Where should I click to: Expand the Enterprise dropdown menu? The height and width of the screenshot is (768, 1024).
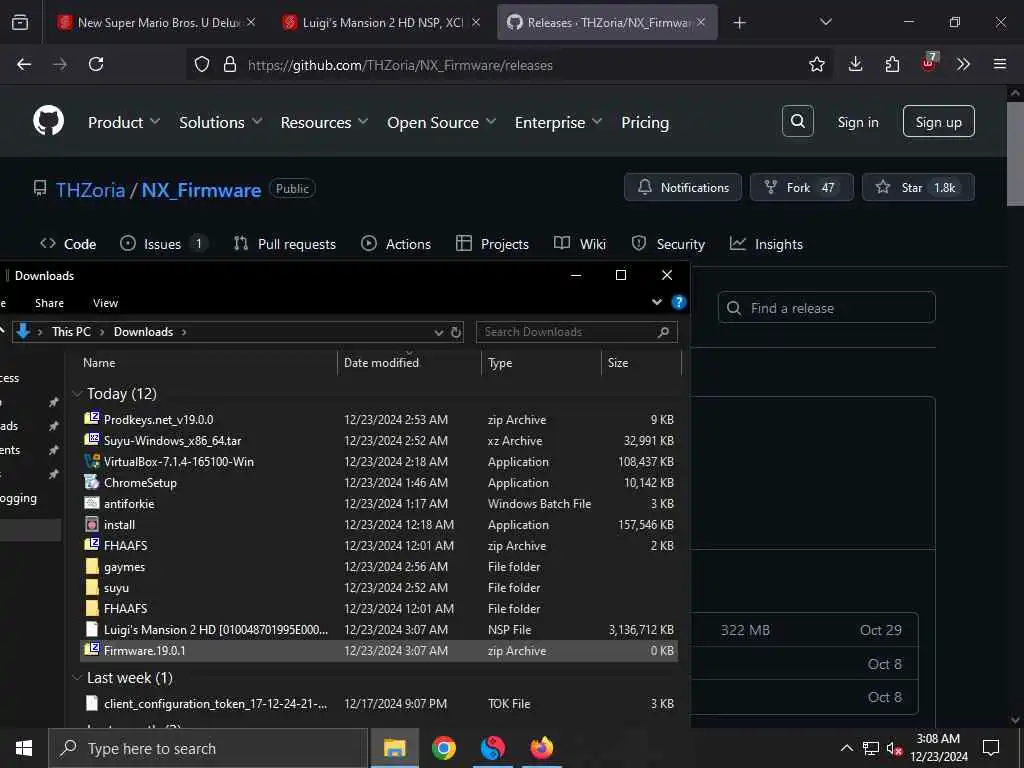558,122
